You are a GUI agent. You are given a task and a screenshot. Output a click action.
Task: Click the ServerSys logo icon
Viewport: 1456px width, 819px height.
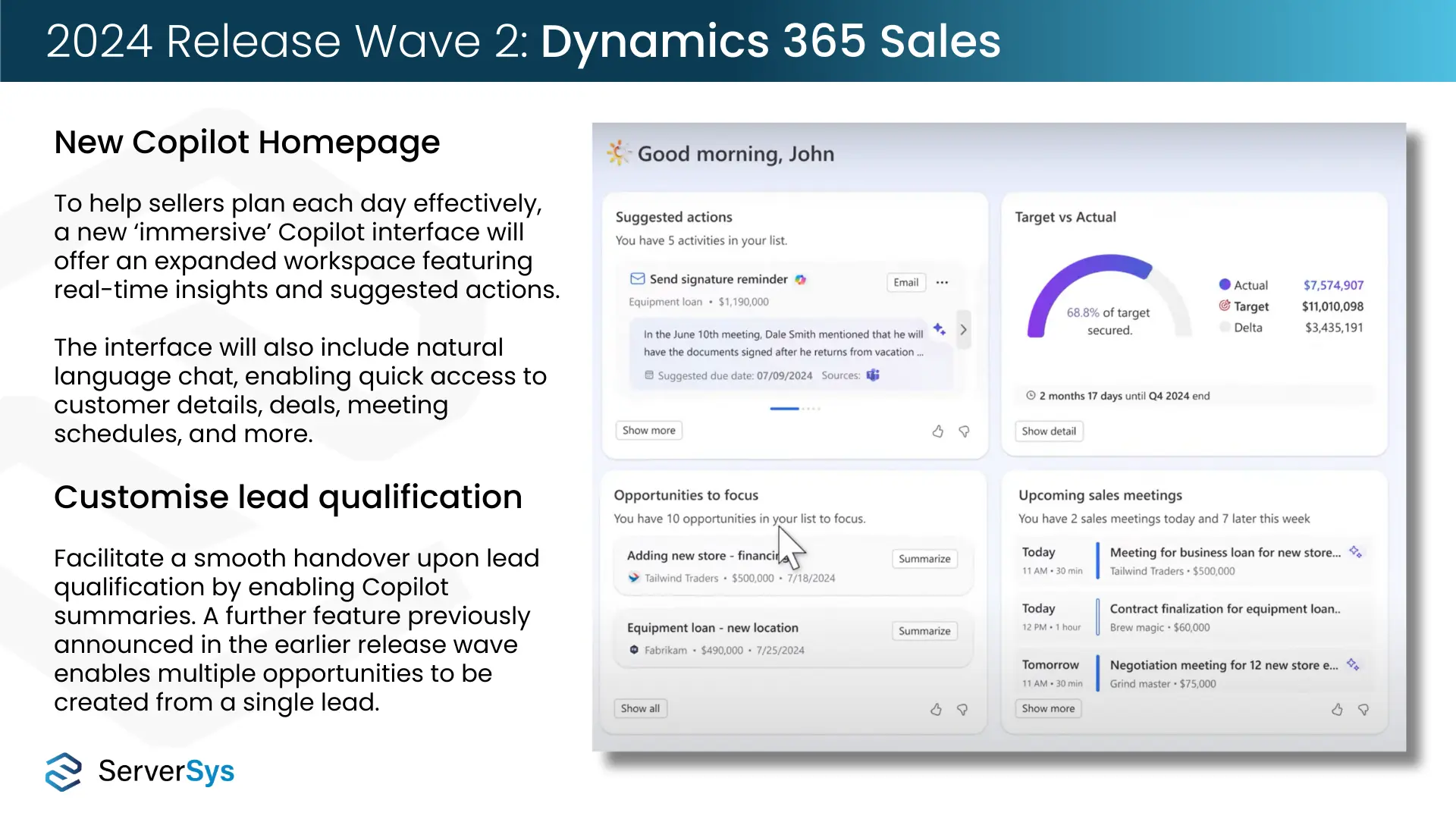(x=64, y=772)
